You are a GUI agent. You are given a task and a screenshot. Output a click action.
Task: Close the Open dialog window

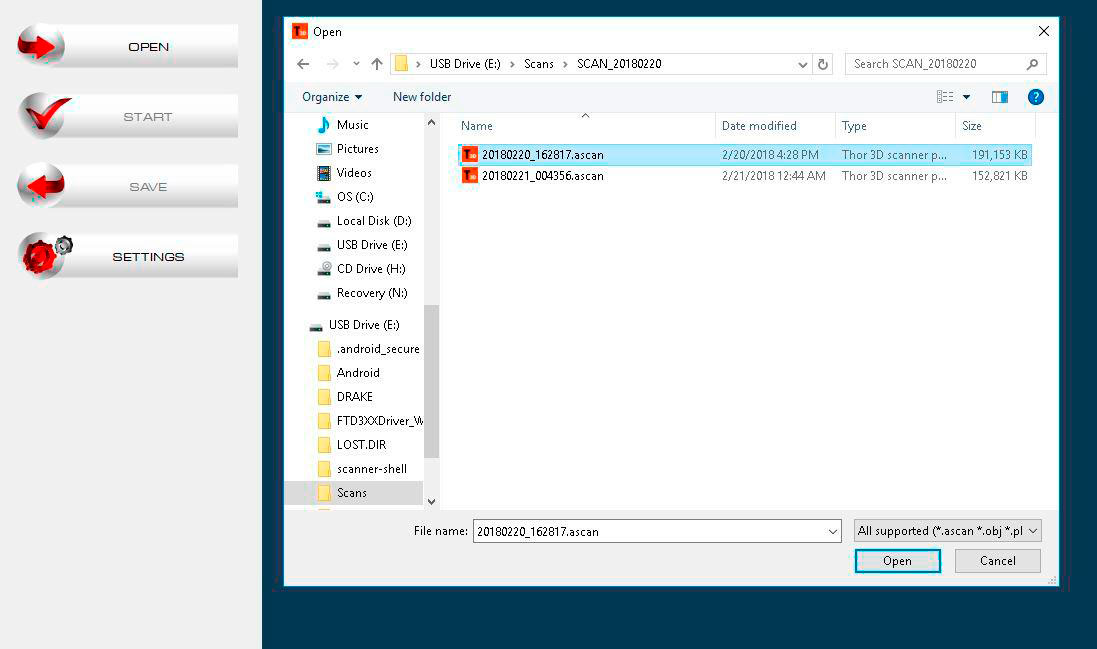pos(1043,31)
